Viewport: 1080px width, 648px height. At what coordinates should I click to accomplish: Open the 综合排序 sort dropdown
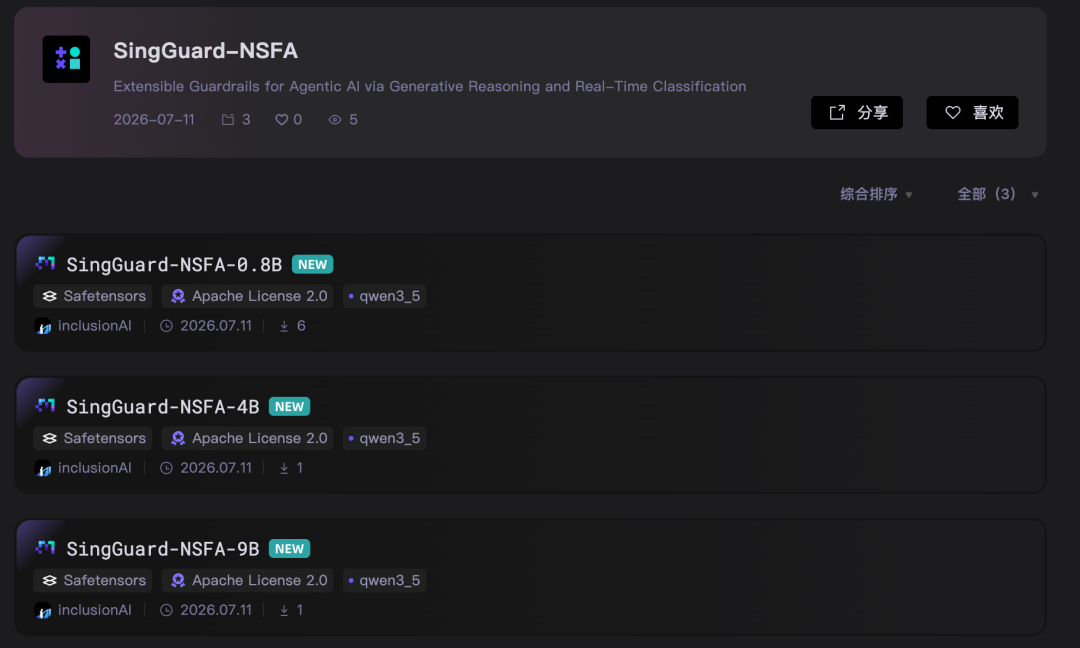click(876, 194)
